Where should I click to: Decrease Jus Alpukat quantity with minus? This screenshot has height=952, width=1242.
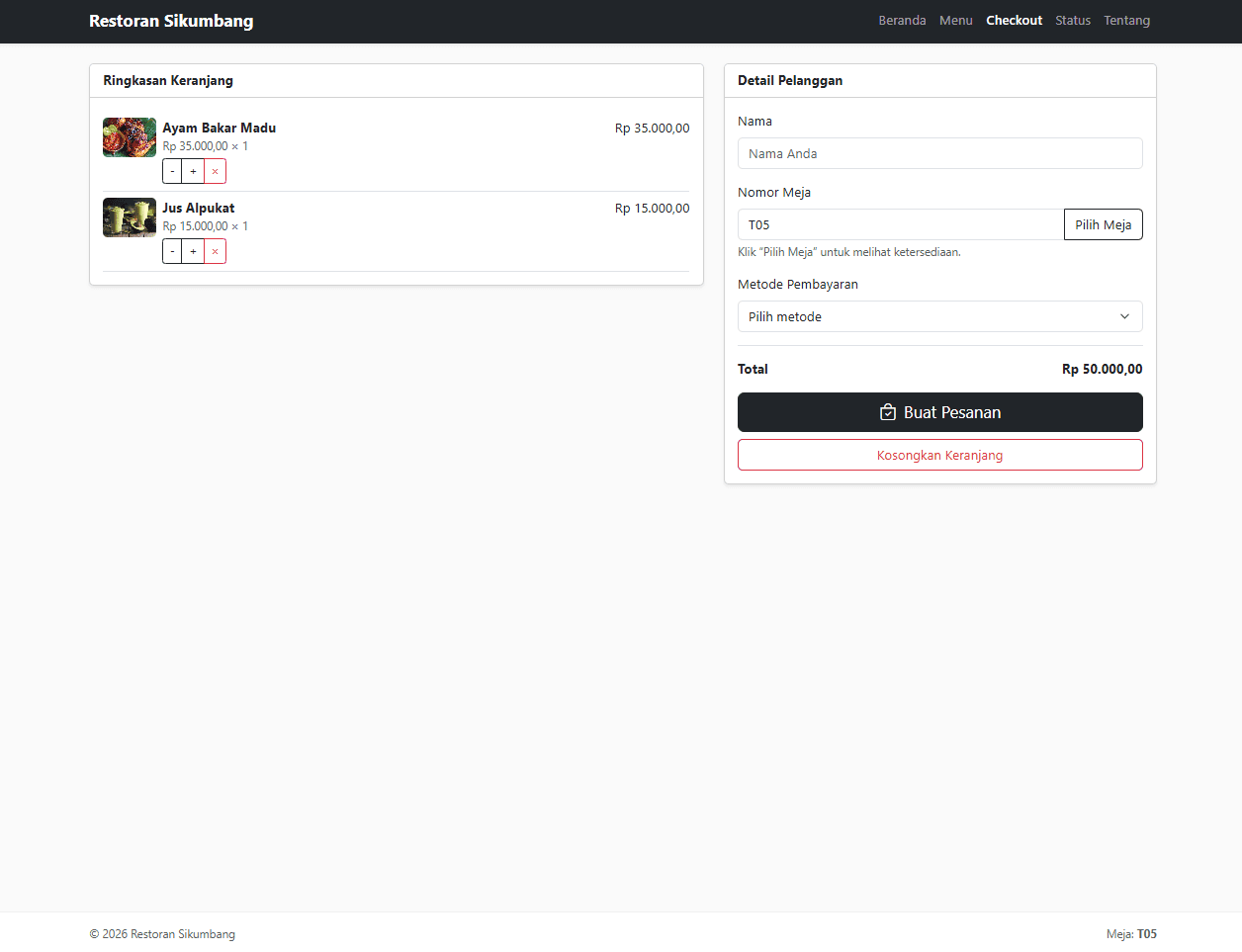click(172, 251)
